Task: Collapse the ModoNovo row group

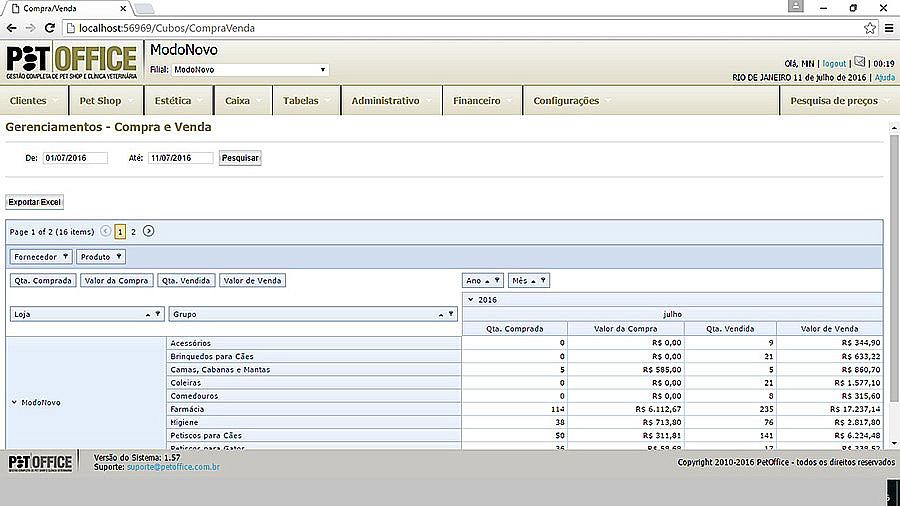Action: click(14, 403)
